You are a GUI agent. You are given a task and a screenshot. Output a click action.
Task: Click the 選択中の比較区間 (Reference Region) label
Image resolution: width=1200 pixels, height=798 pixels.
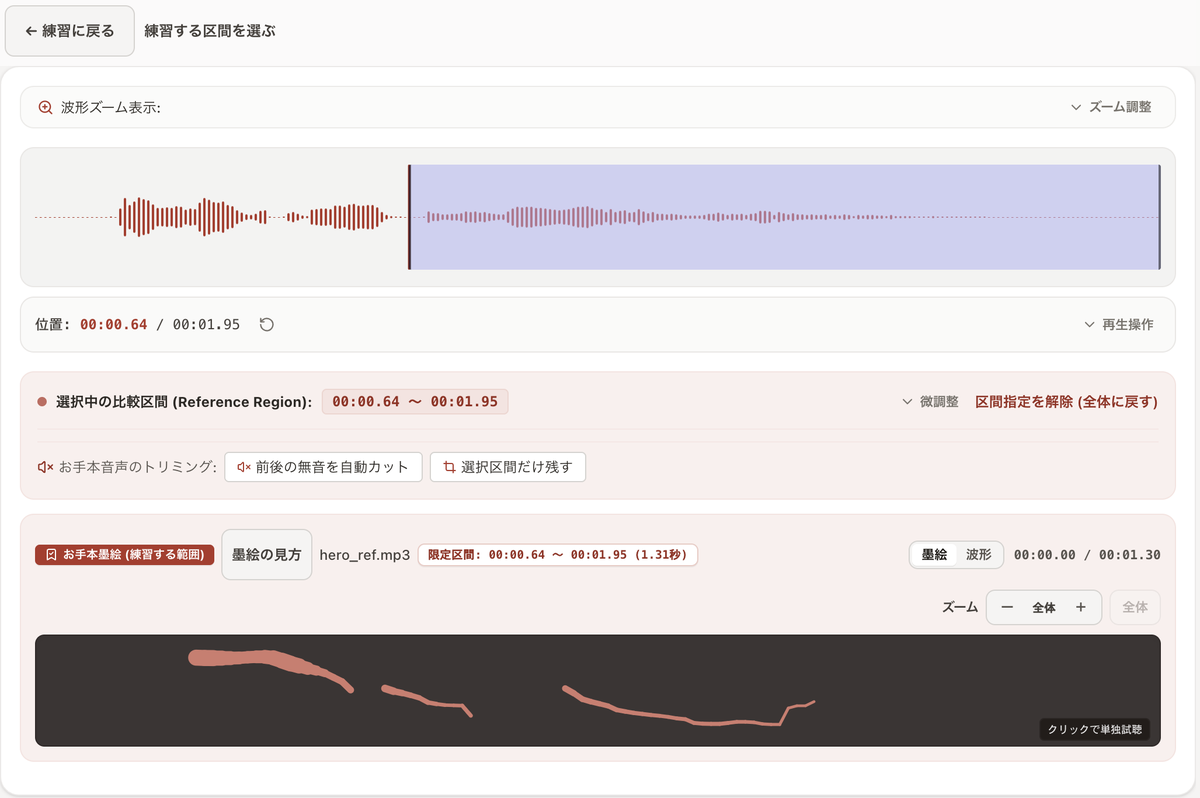pos(184,402)
